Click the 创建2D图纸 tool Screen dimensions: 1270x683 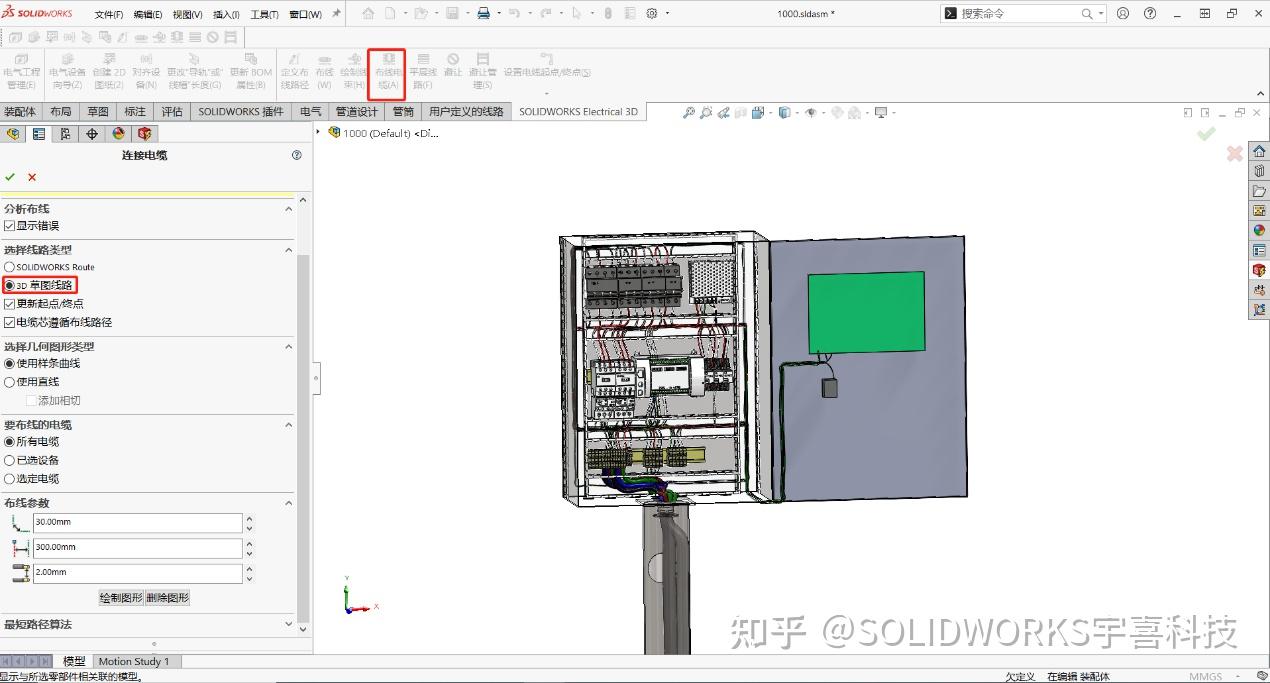pos(108,70)
